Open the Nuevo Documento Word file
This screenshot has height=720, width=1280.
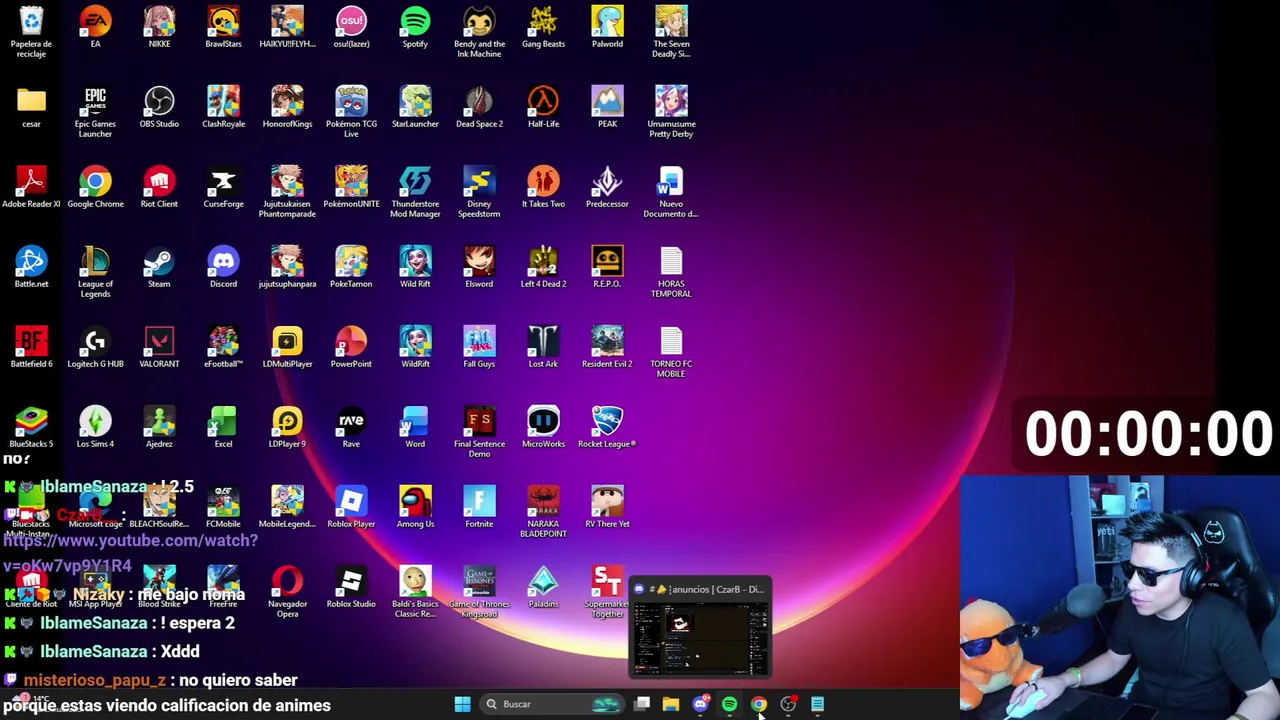coord(671,192)
